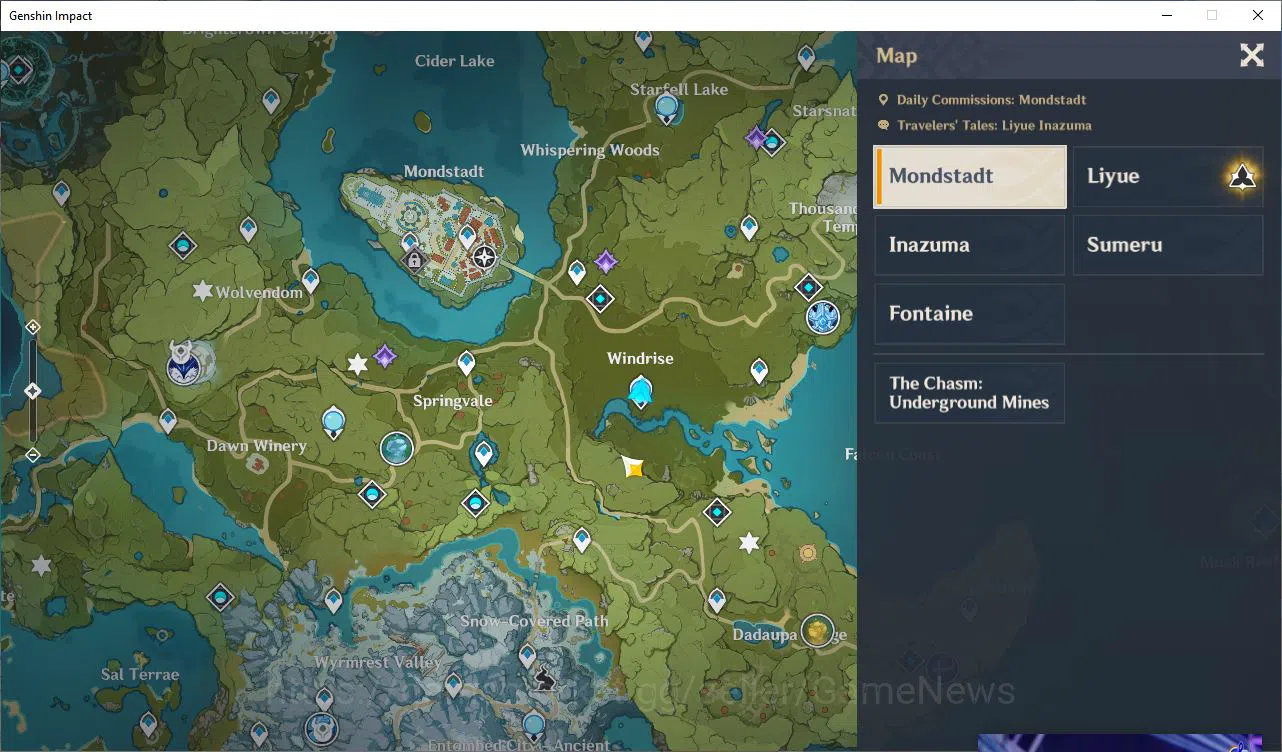This screenshot has width=1282, height=752.
Task: Switch map to Inazuma
Action: (x=970, y=245)
